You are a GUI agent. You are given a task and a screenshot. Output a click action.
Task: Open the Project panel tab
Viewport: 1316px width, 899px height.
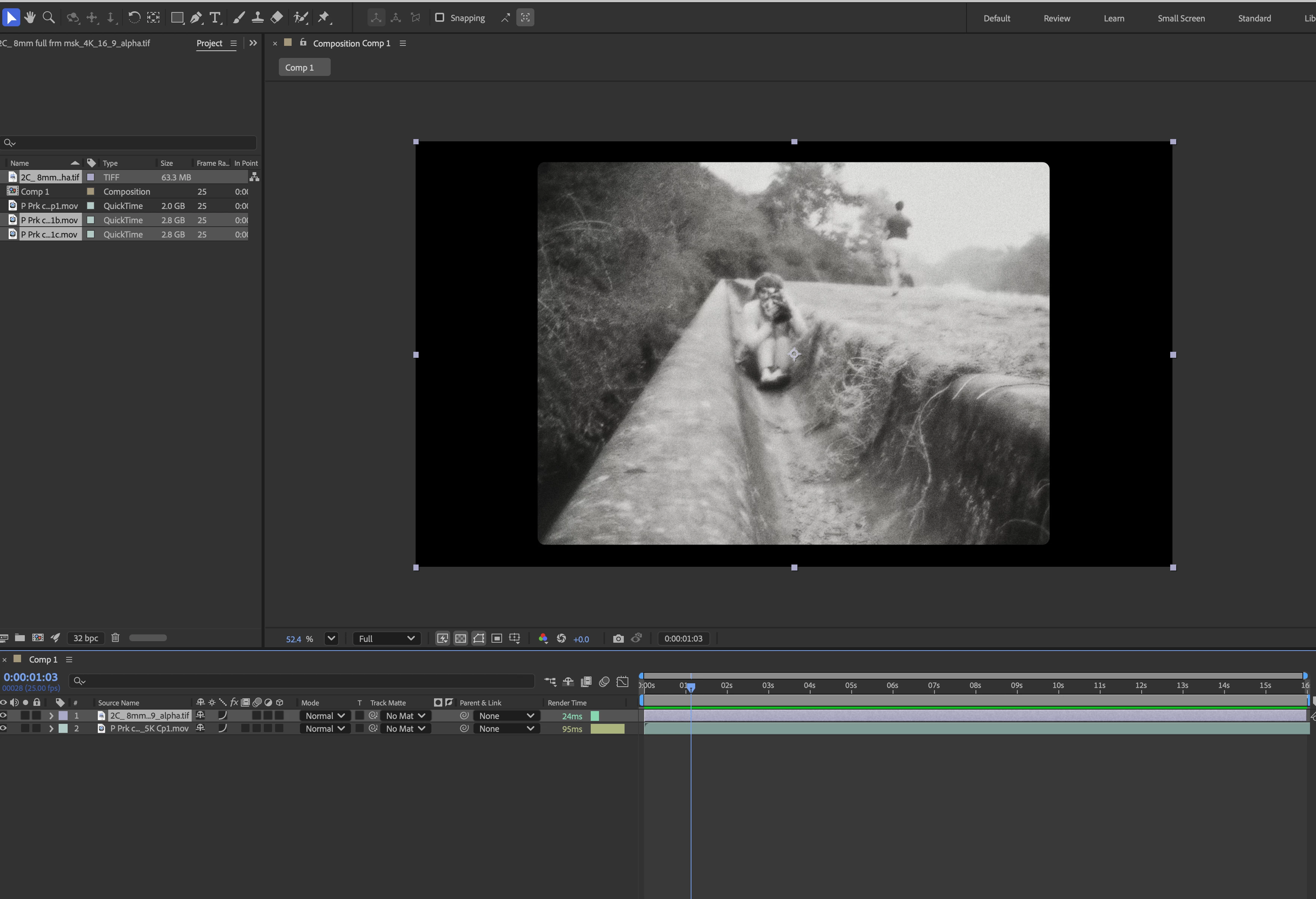coord(209,43)
